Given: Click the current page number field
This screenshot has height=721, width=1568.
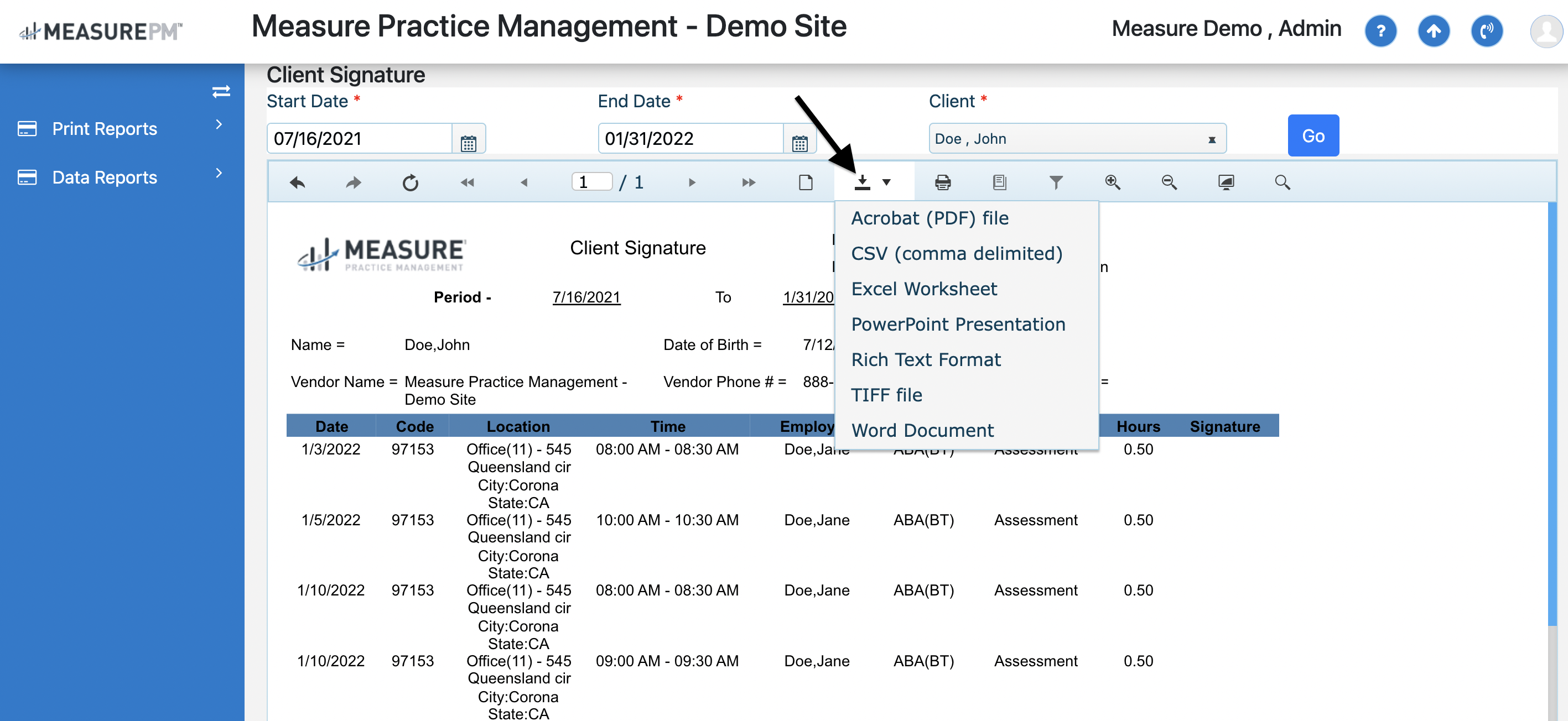Looking at the screenshot, I should click(x=591, y=182).
